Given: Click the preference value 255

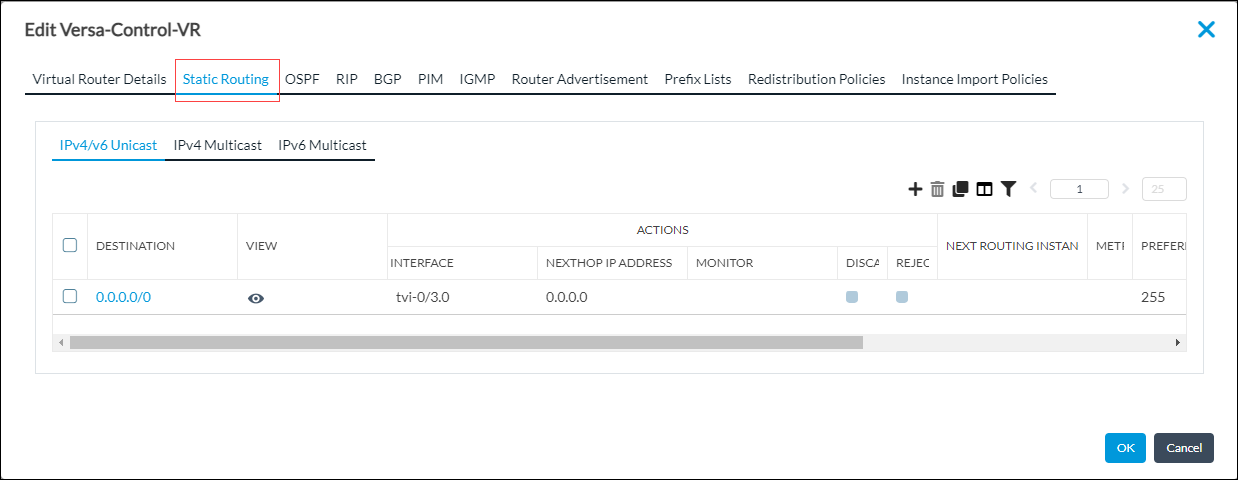Looking at the screenshot, I should pos(1153,297).
